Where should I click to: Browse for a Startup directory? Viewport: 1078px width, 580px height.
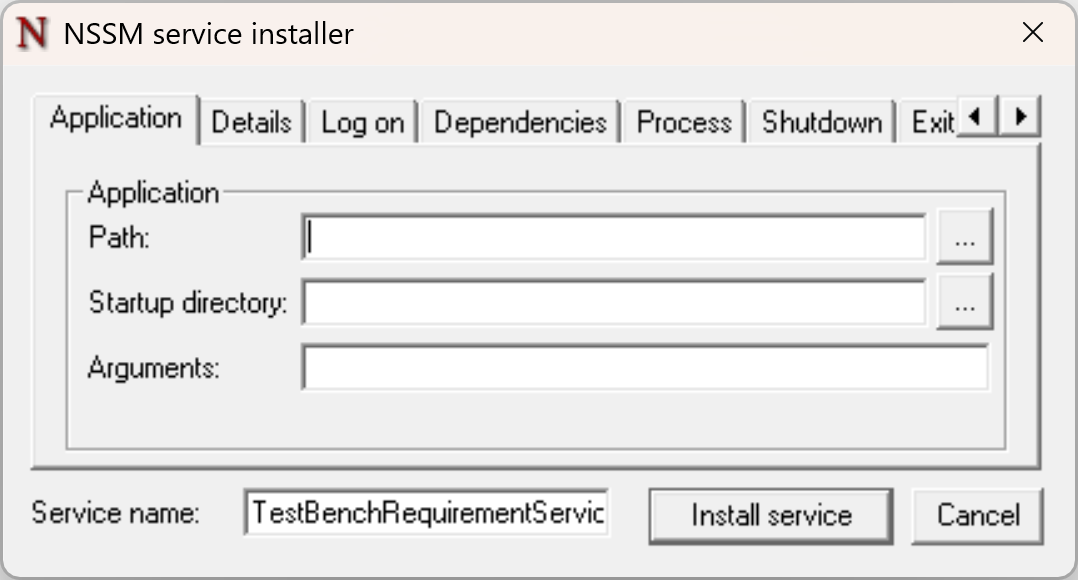pyautogui.click(x=964, y=301)
